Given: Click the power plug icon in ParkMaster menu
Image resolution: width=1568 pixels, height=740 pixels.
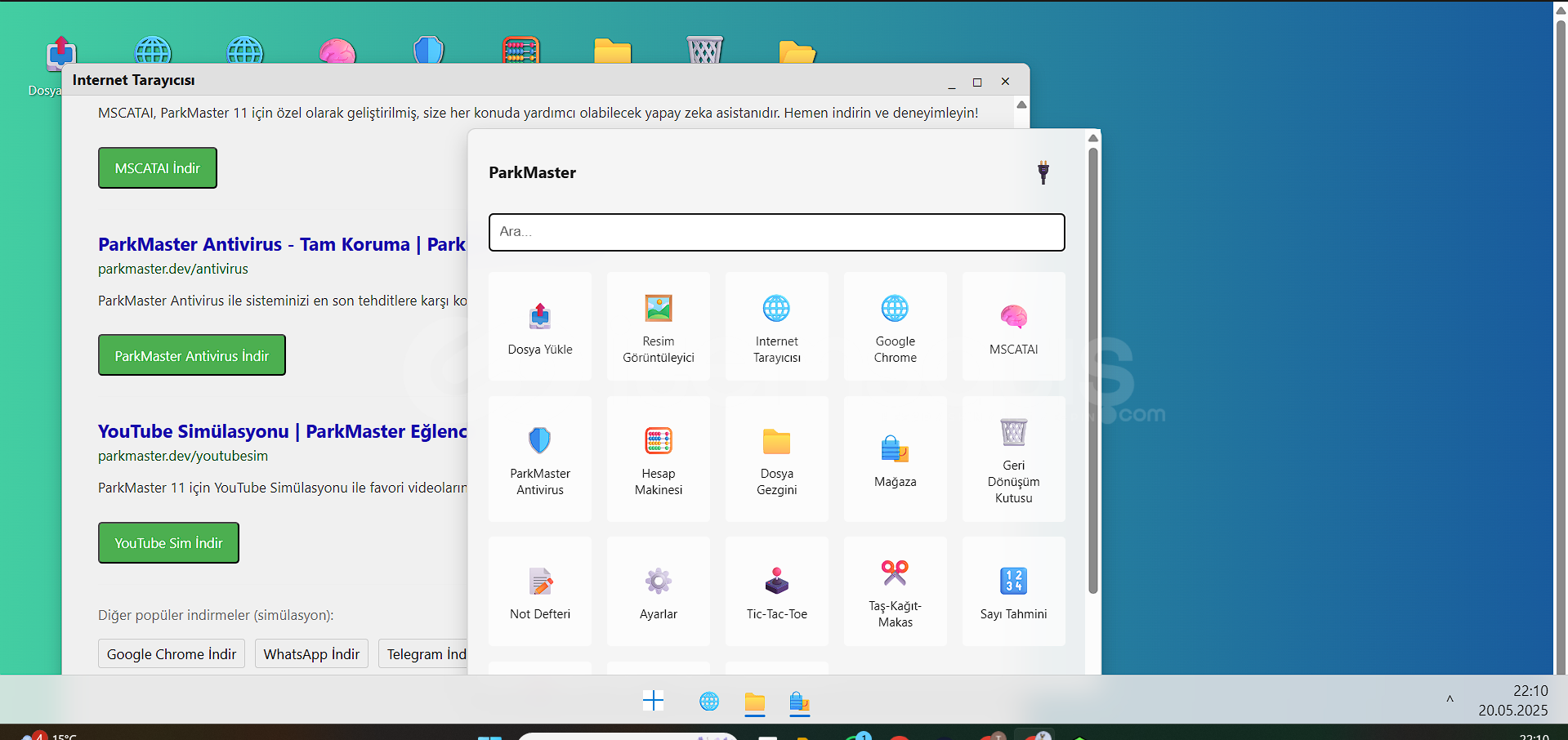Looking at the screenshot, I should [1043, 172].
